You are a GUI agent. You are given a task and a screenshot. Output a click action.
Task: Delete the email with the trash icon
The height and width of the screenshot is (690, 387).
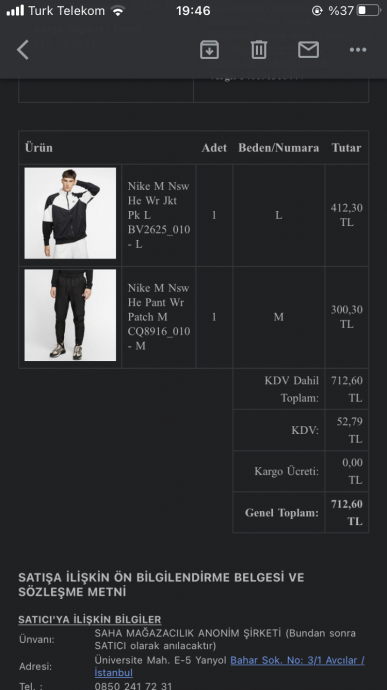pos(259,50)
